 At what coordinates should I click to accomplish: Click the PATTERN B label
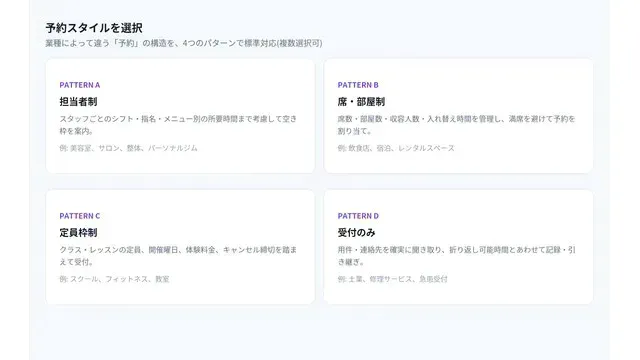pyautogui.click(x=358, y=85)
